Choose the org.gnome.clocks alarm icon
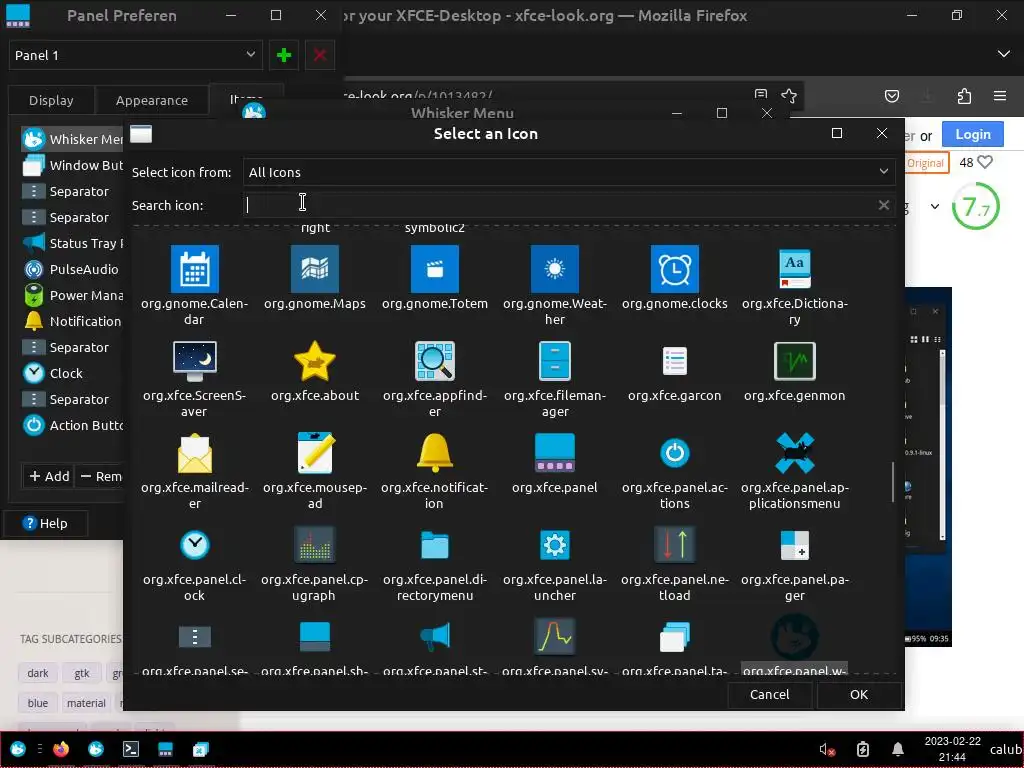 [x=675, y=269]
